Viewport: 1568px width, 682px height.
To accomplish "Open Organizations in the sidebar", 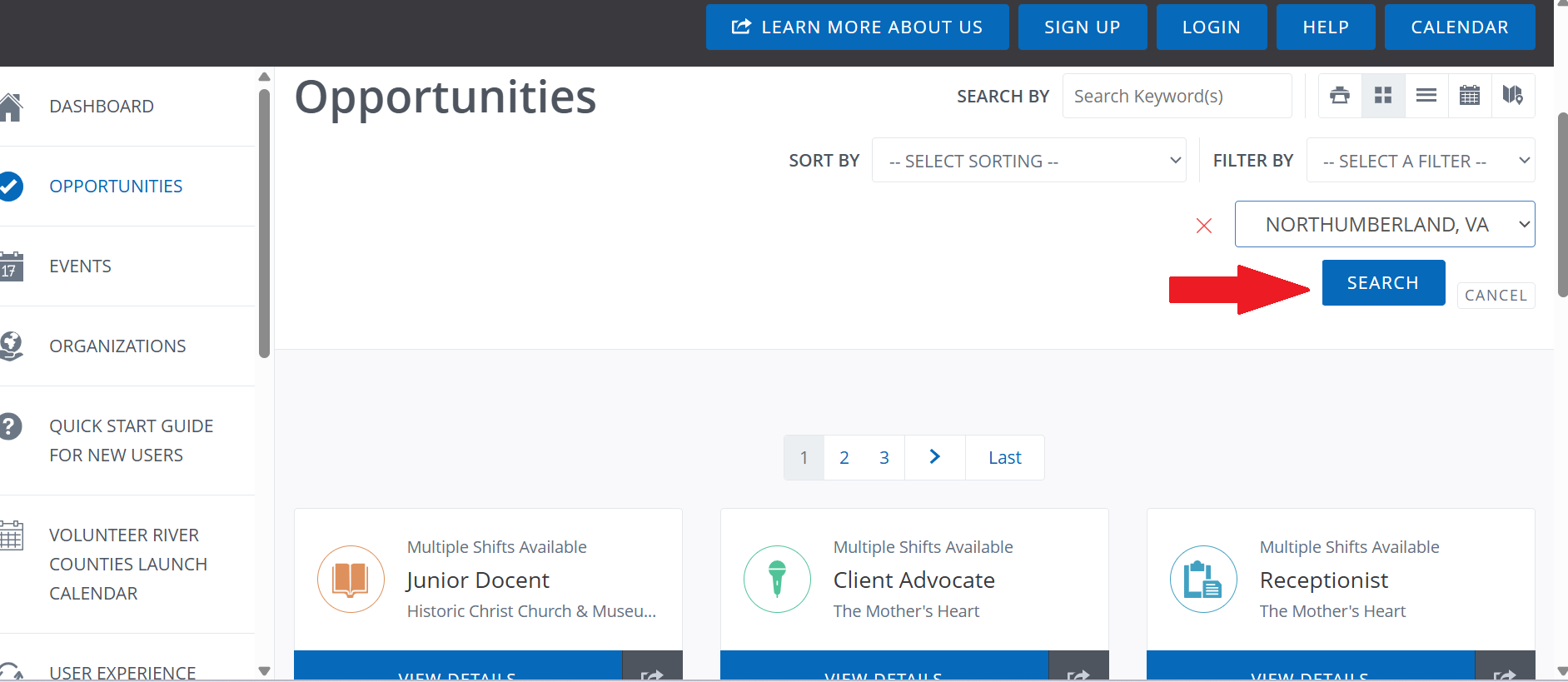I will 117,346.
